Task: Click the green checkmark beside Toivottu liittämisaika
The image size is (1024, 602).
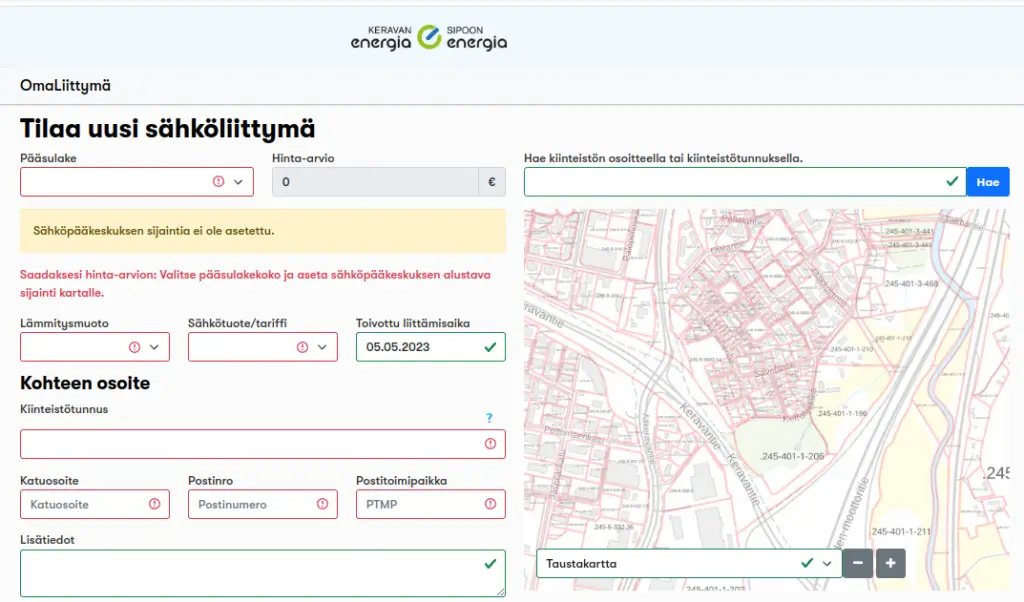Action: tap(489, 346)
